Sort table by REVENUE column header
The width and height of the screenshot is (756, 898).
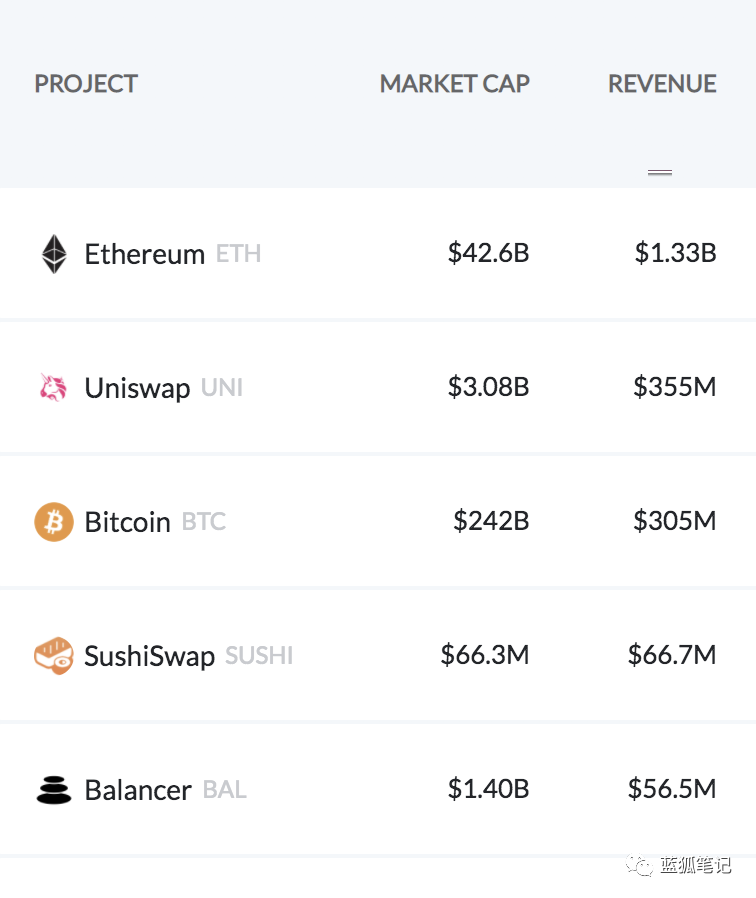coord(662,84)
